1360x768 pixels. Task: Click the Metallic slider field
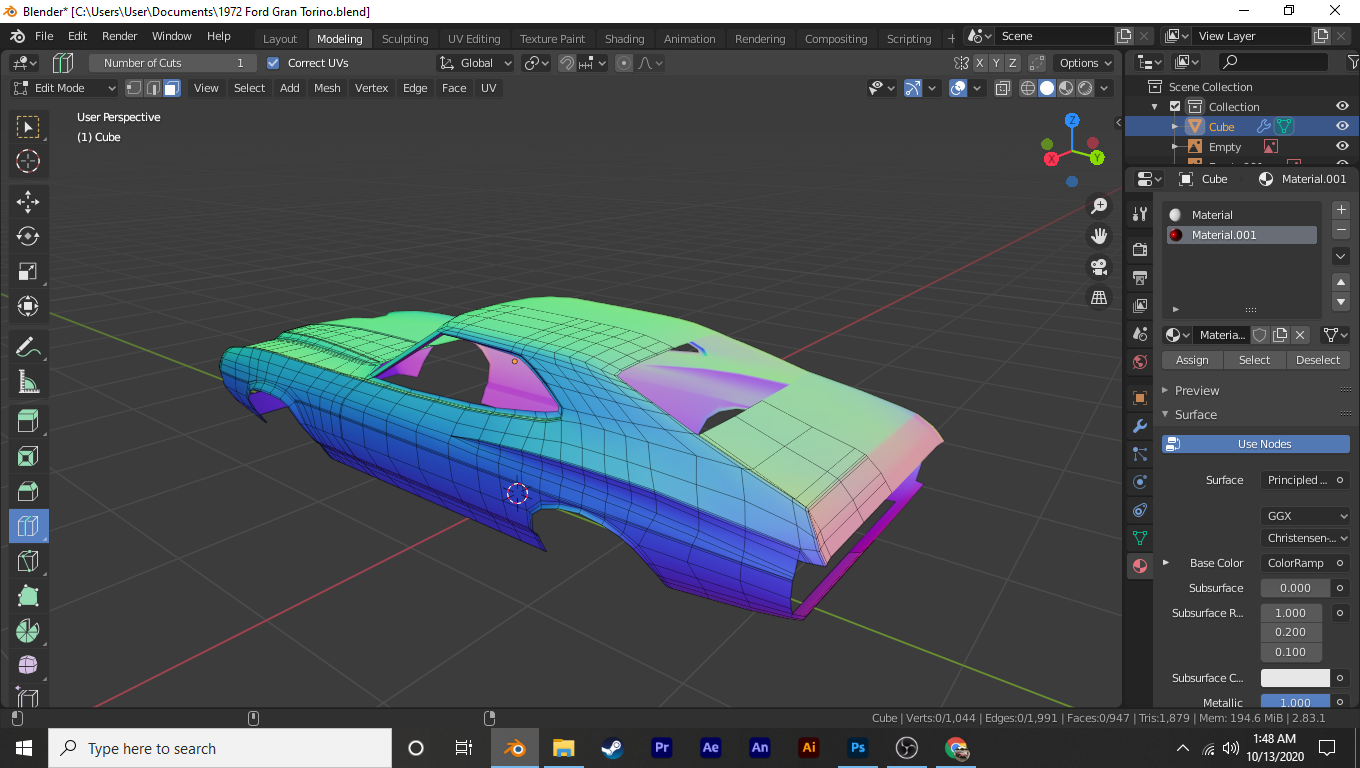(1294, 703)
